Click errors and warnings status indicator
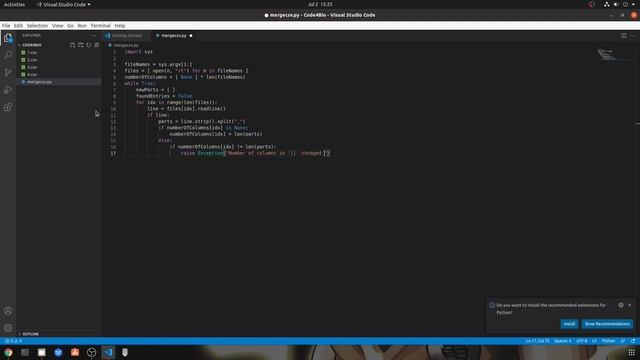The width and height of the screenshot is (640, 360). (x=13, y=341)
